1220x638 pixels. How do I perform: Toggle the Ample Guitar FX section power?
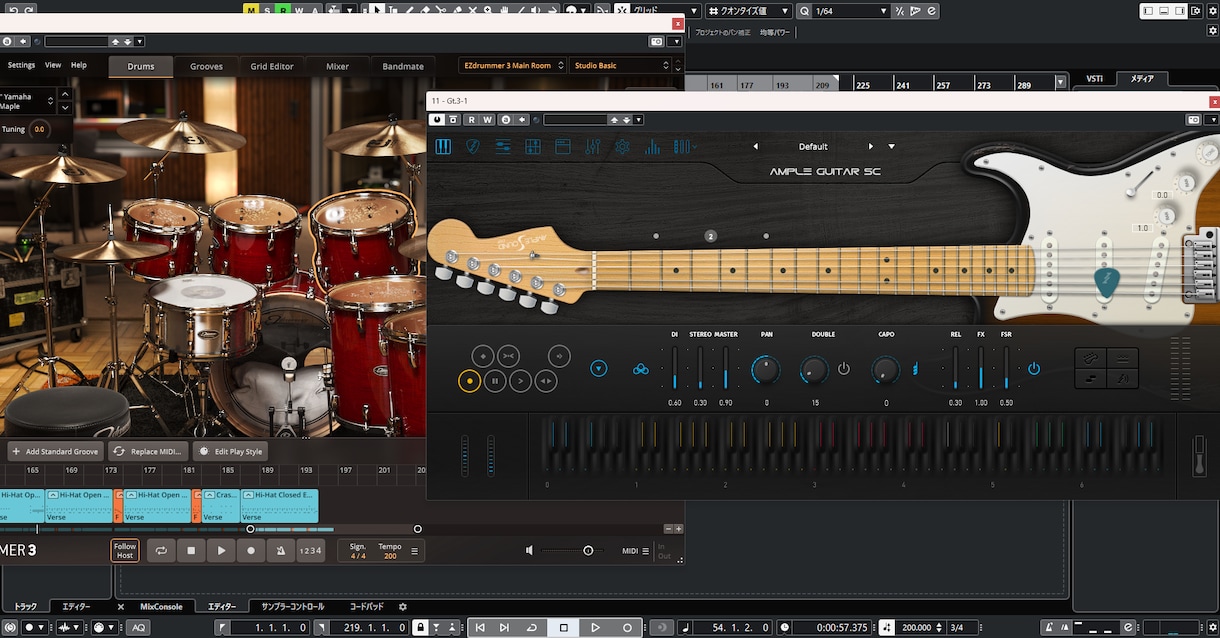pos(1033,369)
